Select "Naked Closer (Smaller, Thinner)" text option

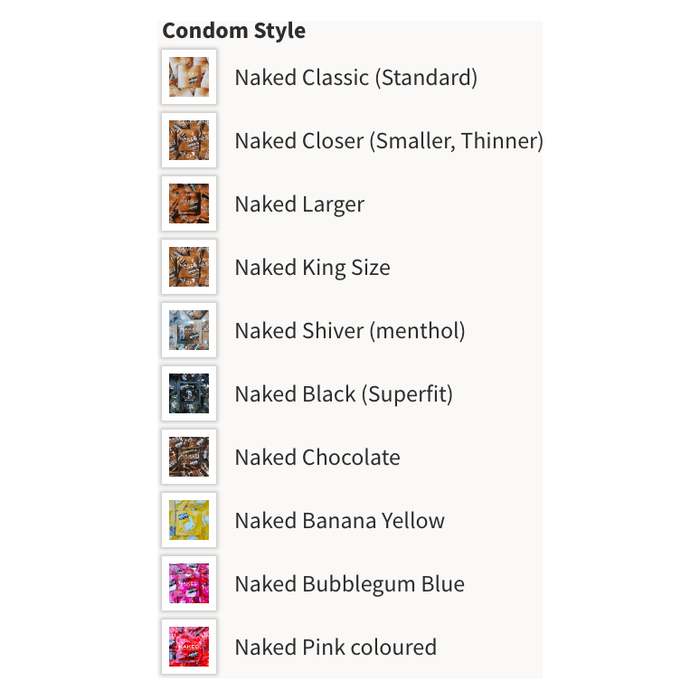pos(389,141)
